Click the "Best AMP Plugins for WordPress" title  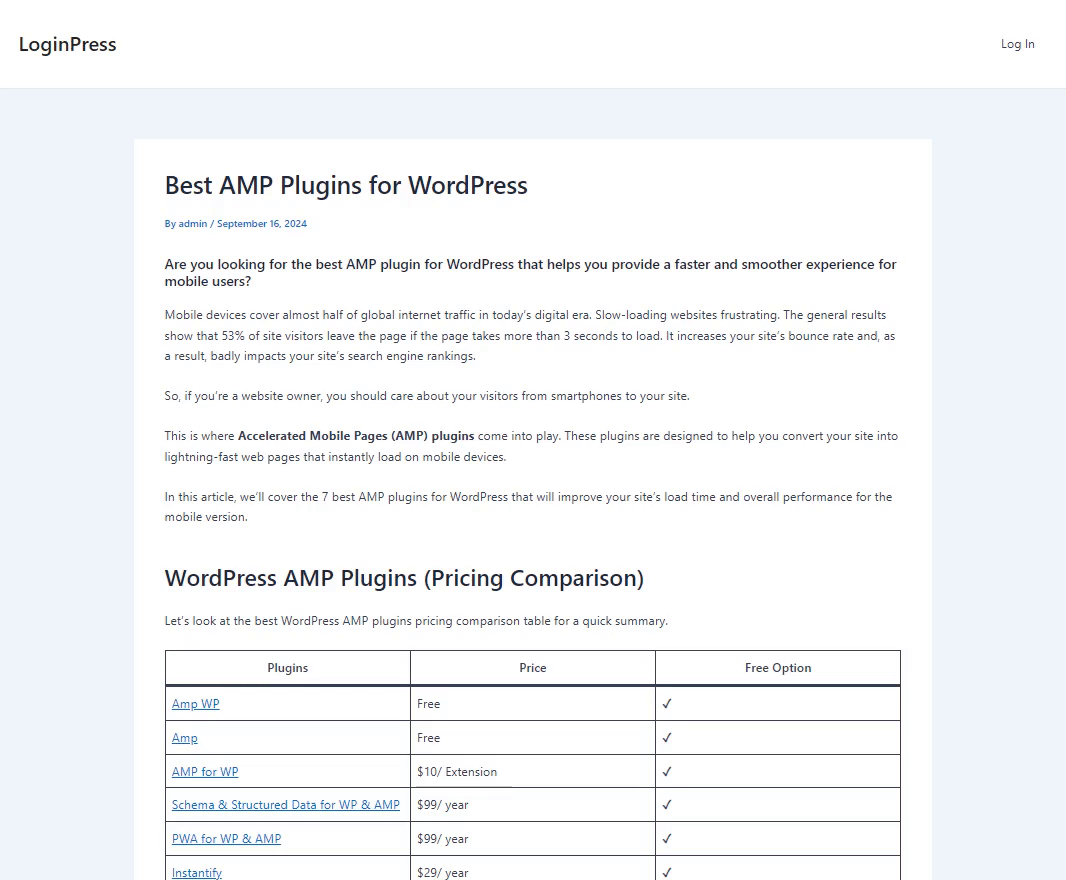[346, 186]
